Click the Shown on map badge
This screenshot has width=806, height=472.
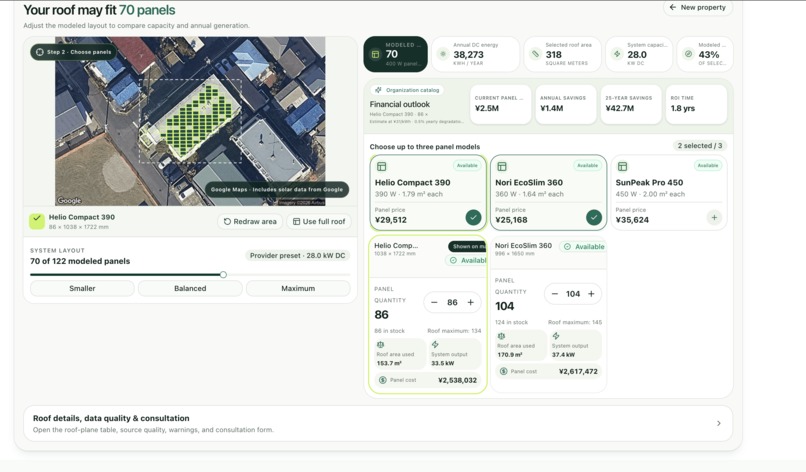point(467,246)
